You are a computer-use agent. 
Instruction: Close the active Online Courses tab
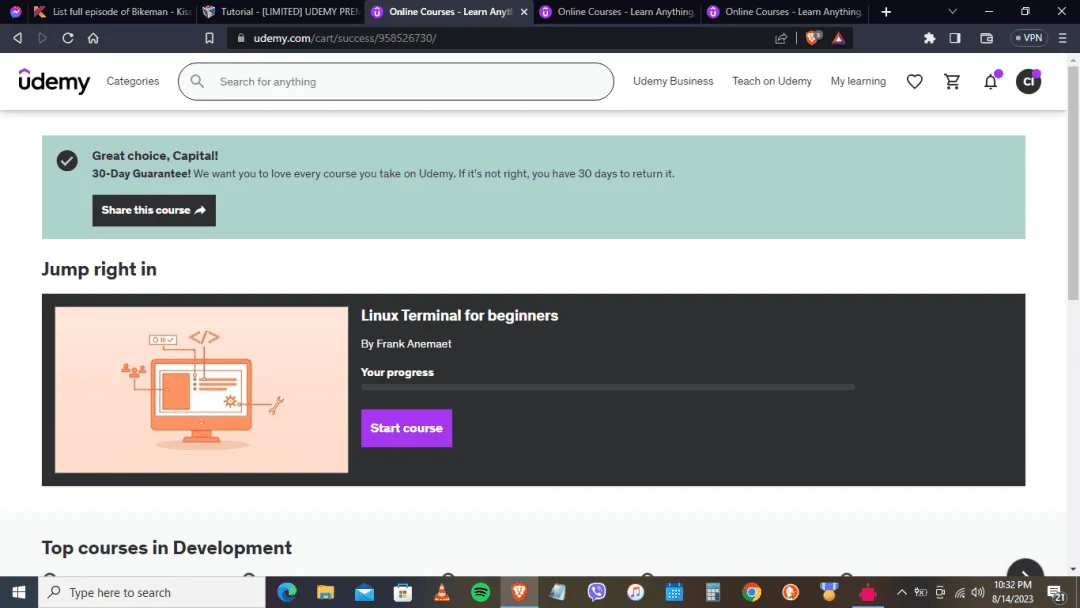523,12
